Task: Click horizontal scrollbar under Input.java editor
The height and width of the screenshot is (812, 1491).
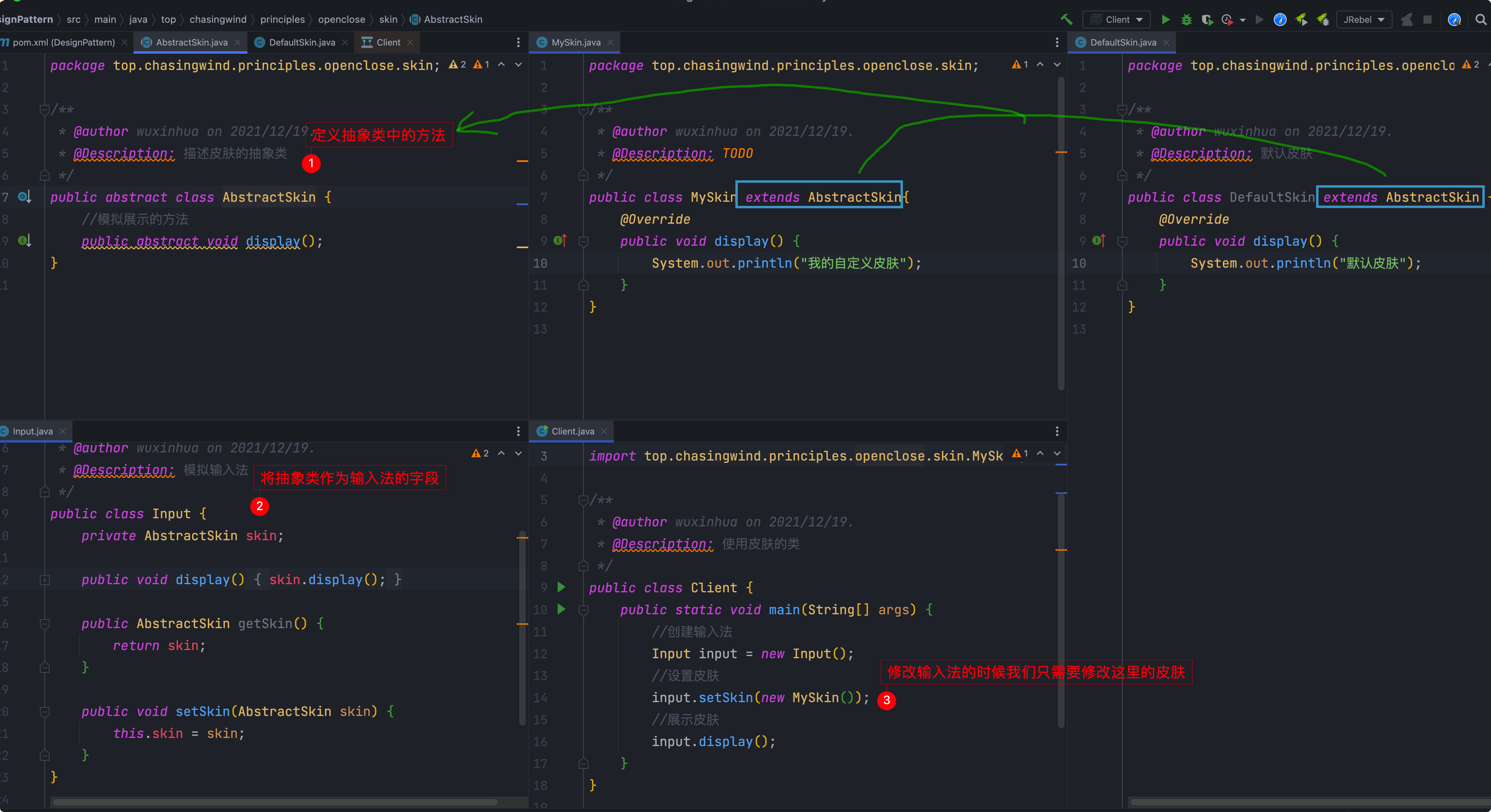Action: tap(275, 802)
